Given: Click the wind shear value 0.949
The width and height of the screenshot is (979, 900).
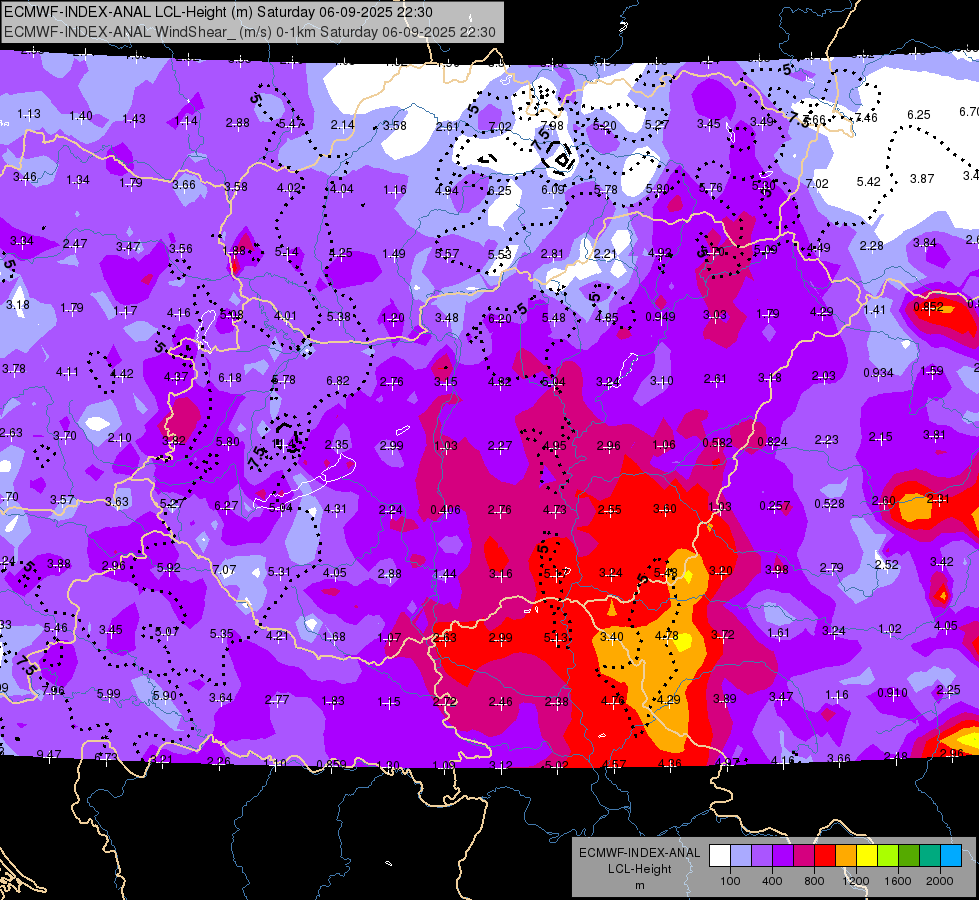Looking at the screenshot, I should (x=661, y=317).
